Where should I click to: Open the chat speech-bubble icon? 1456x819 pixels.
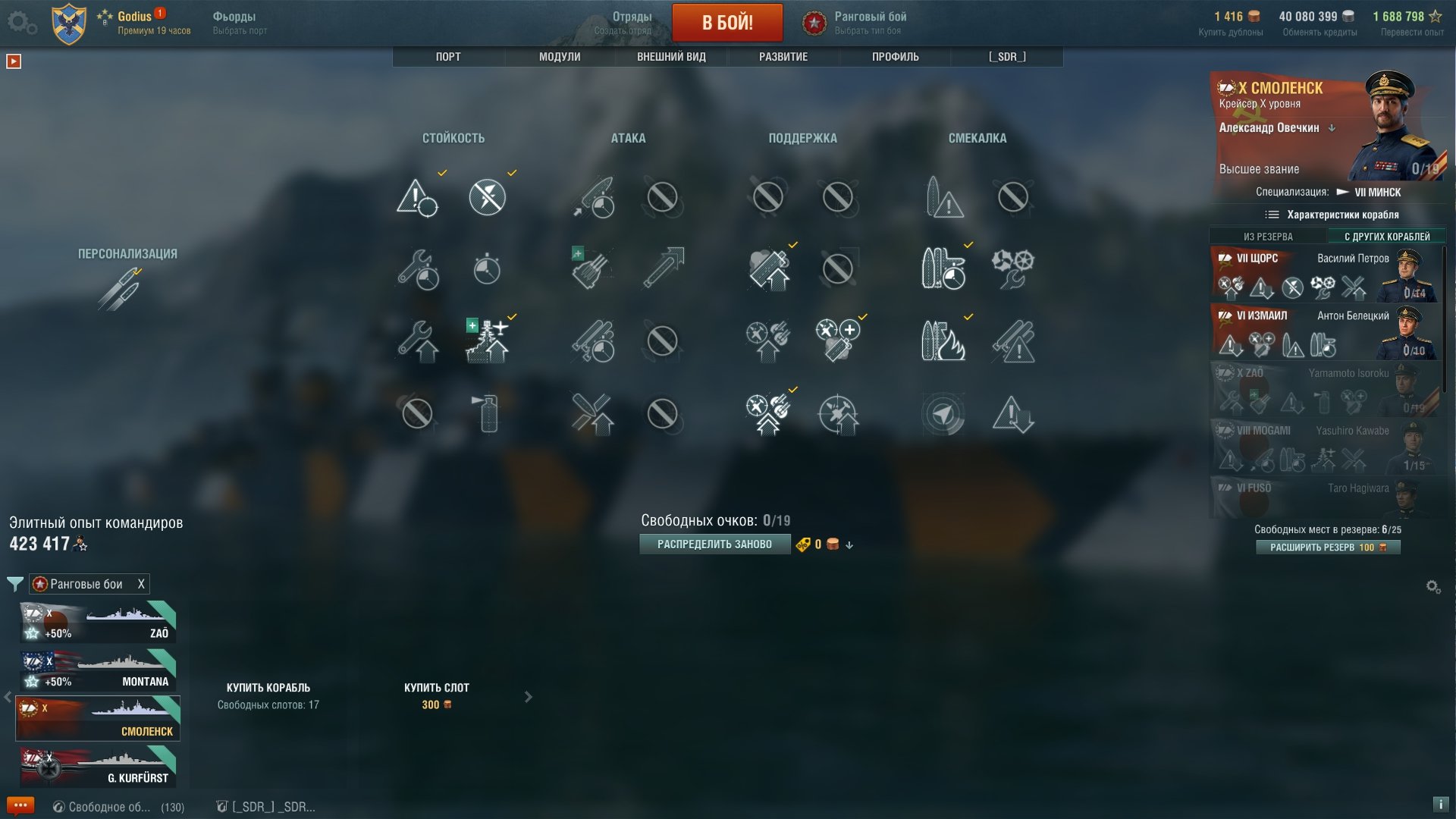coord(20,805)
